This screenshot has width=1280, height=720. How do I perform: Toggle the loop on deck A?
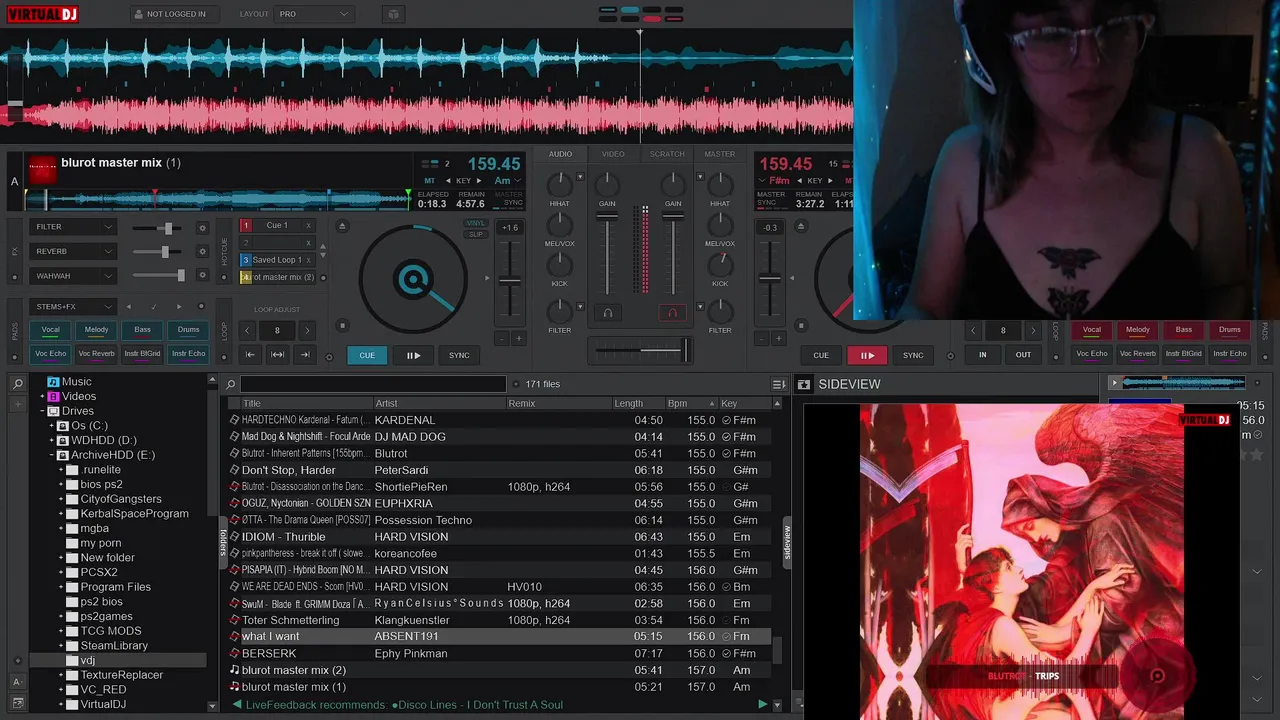(x=277, y=354)
